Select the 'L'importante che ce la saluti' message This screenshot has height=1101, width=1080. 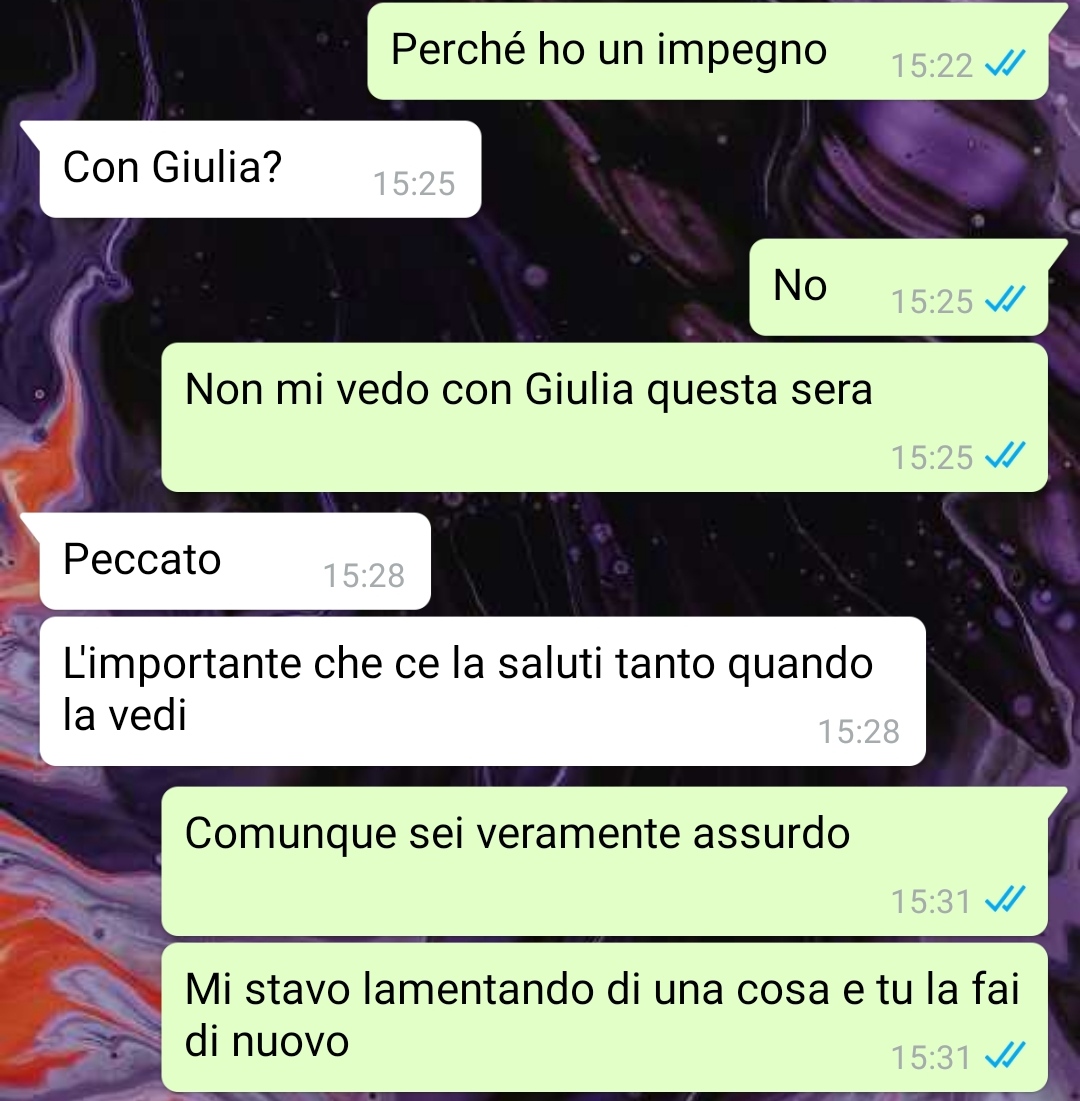click(482, 691)
